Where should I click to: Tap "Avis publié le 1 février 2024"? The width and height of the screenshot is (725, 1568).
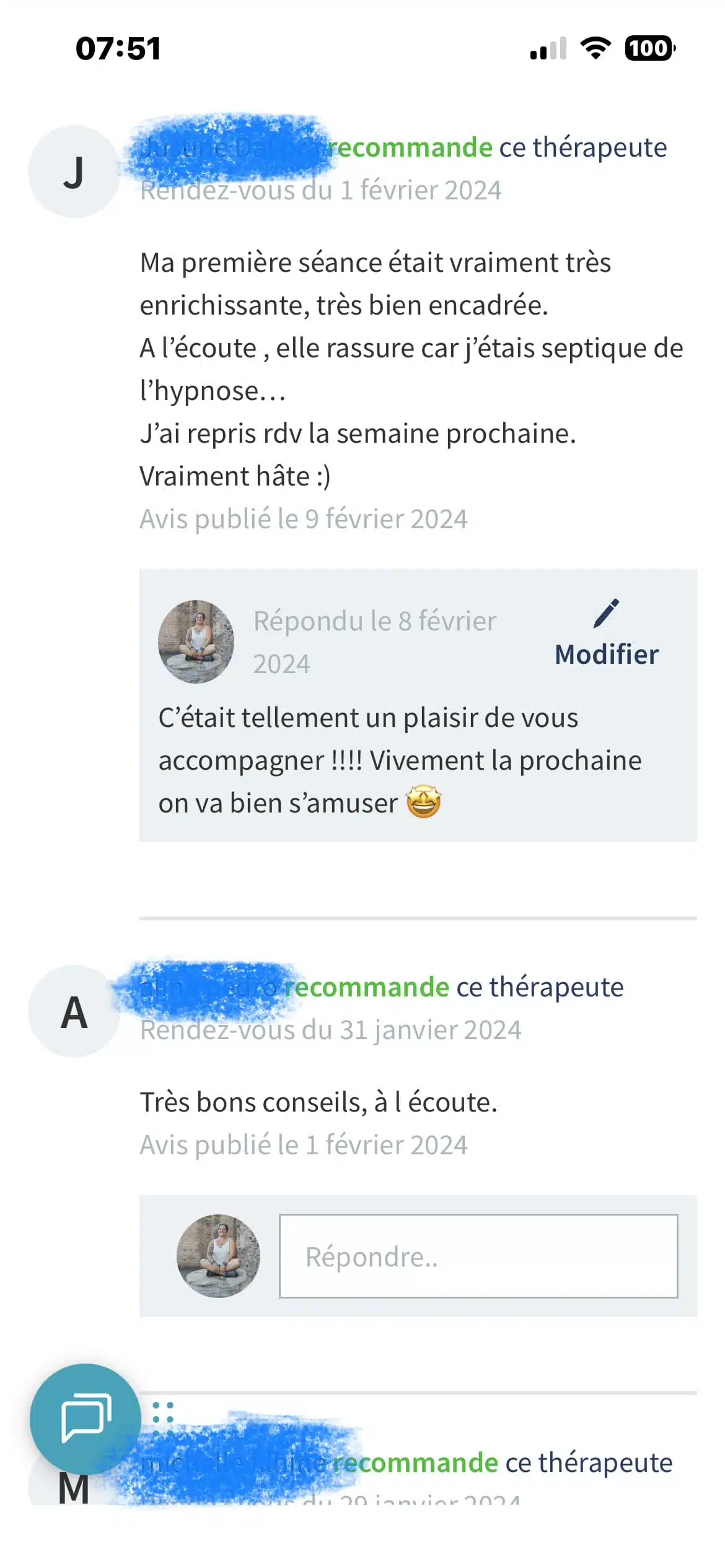[x=303, y=1145]
